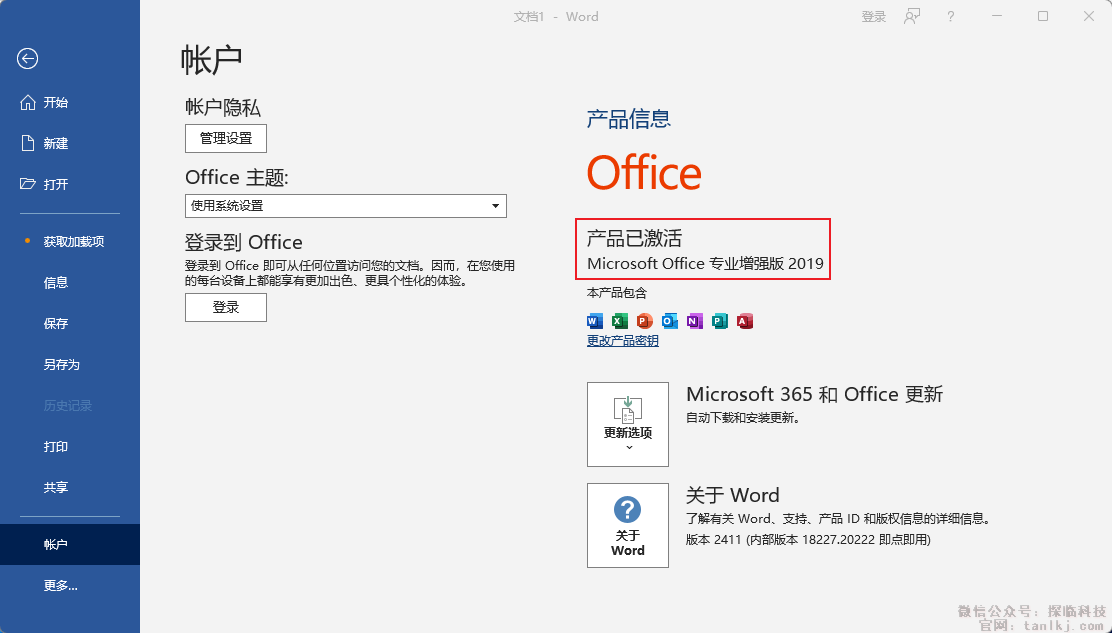Screen dimensions: 1112x633
Task: Click the help question mark in title bar
Action: pos(950,16)
